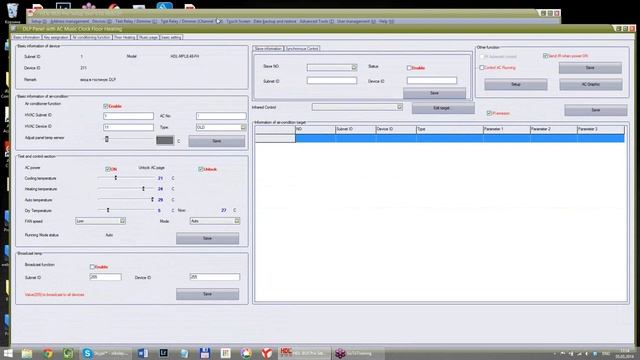640x360 pixels.
Task: Open Lightroom from the taskbar
Action: click(x=164, y=353)
